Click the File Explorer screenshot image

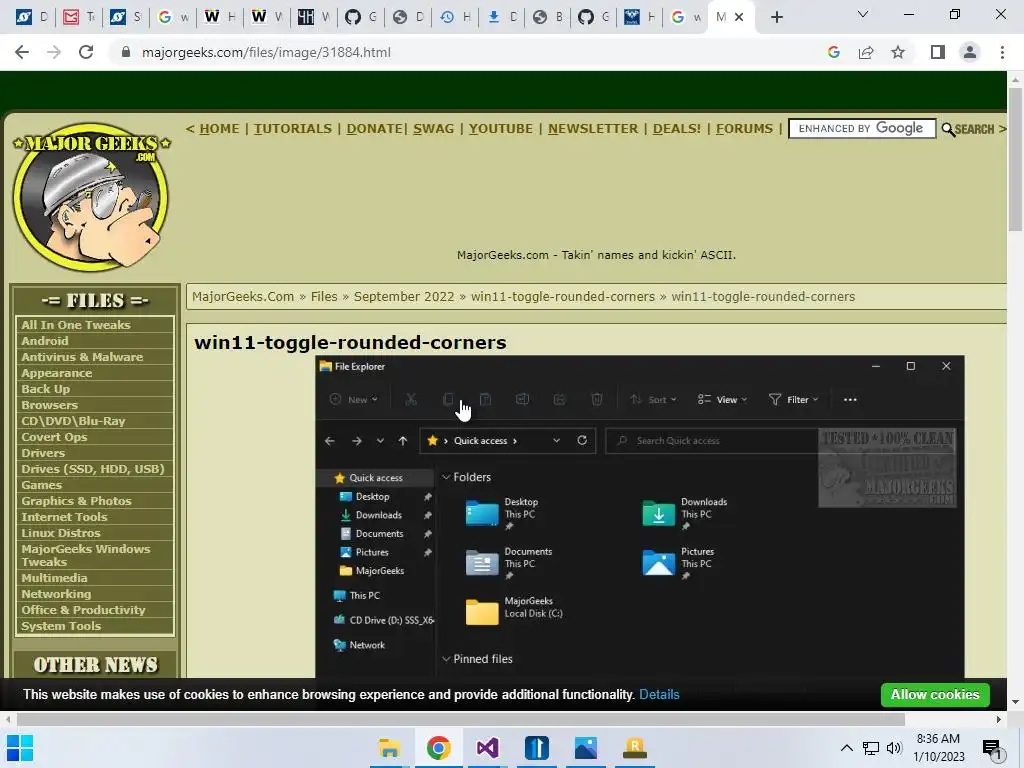(640, 517)
